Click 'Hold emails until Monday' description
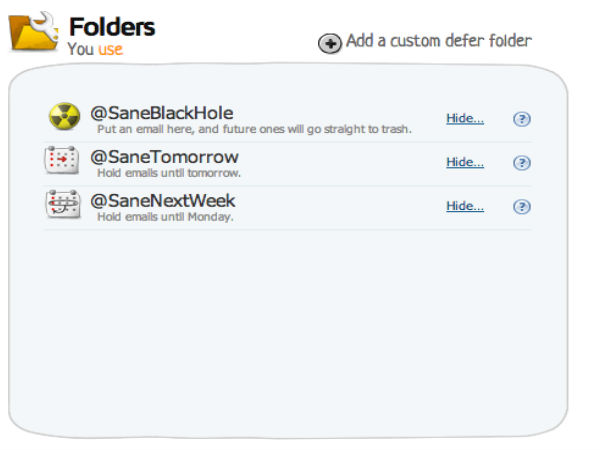The height and width of the screenshot is (450, 600). coord(165,217)
